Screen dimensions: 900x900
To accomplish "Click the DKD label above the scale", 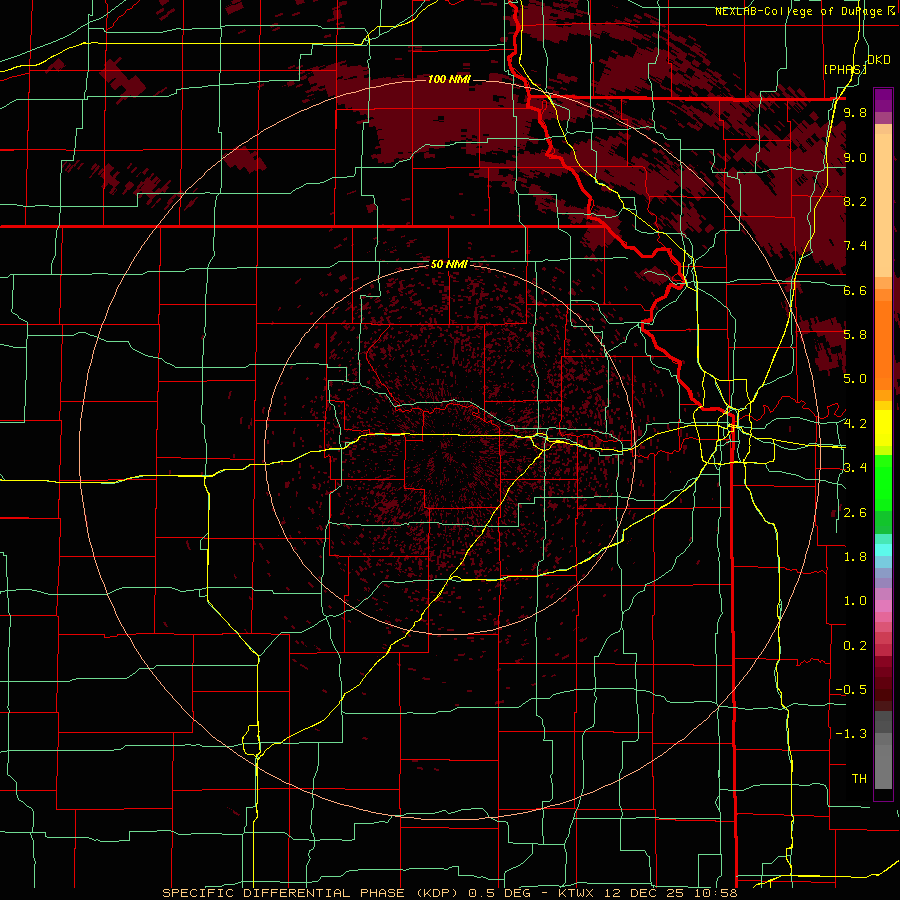I will [x=879, y=60].
